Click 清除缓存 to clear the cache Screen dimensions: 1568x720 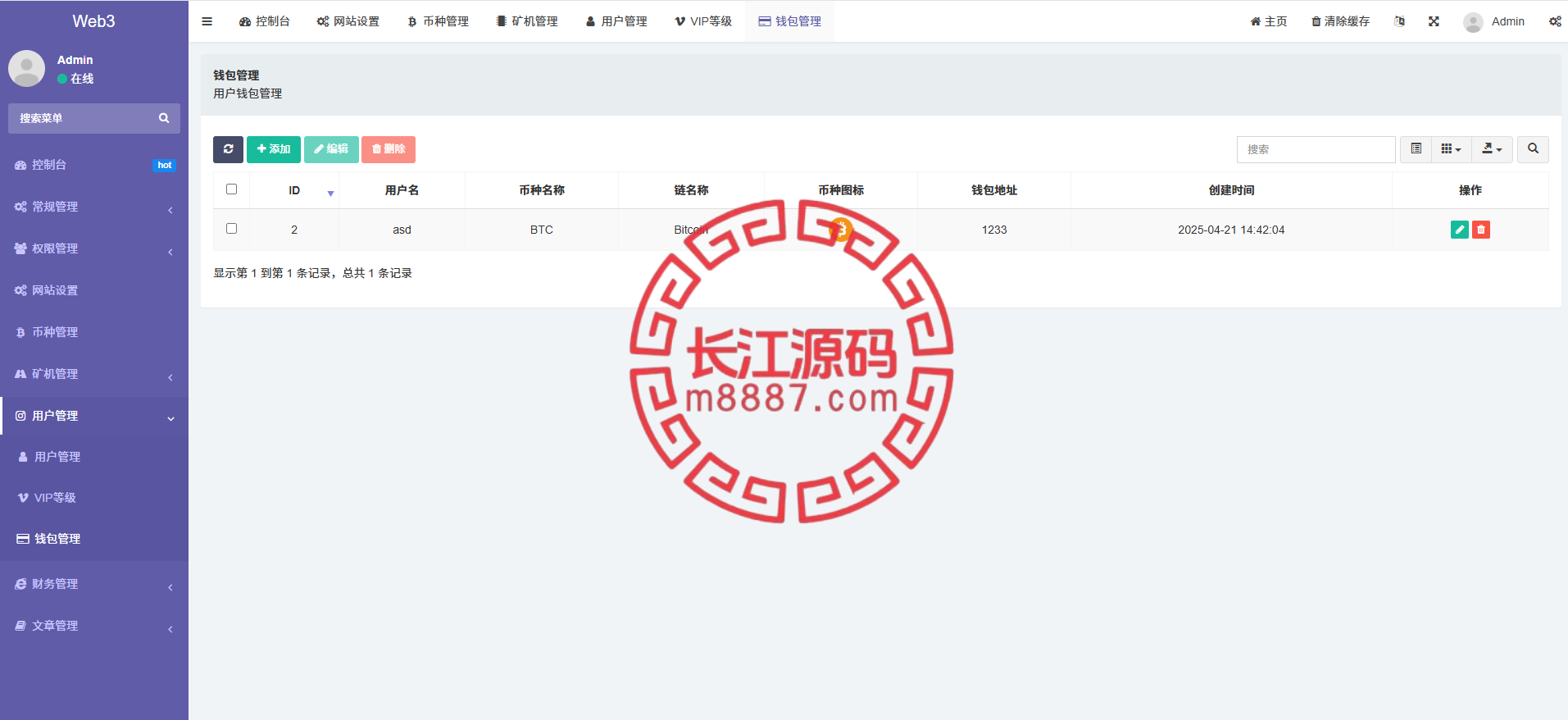pos(1340,21)
